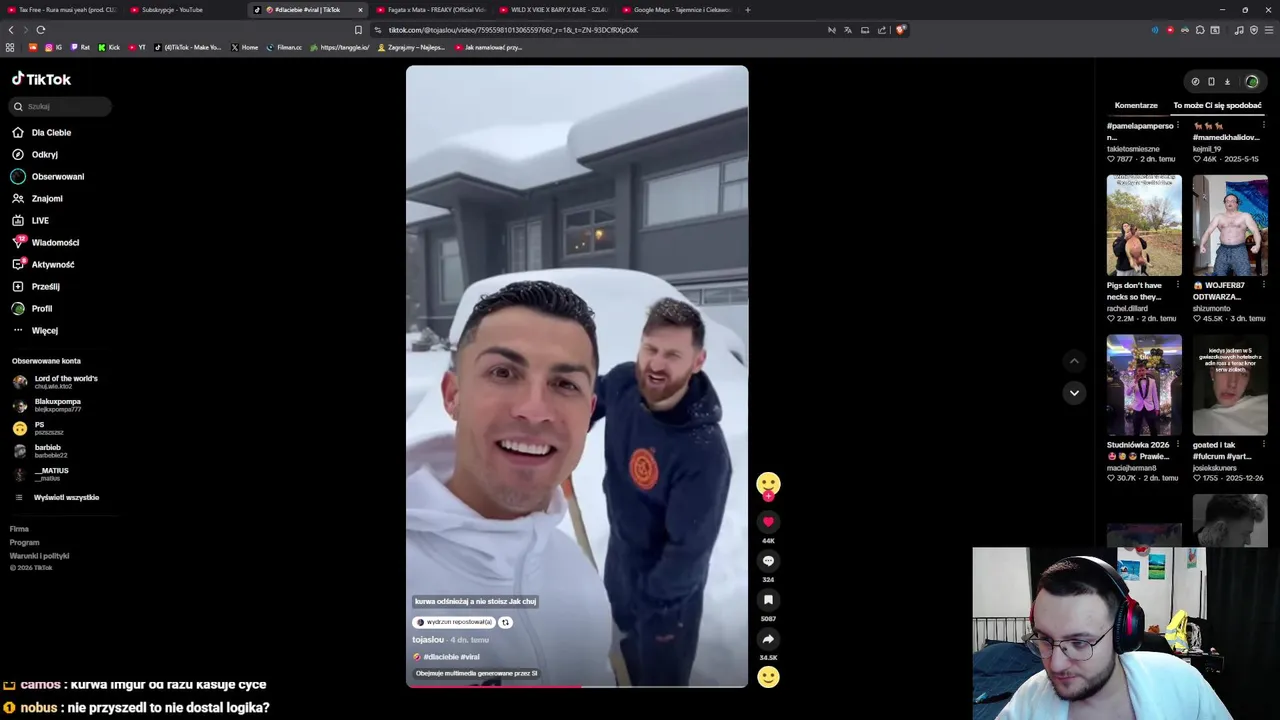Viewport: 1280px width, 720px height.
Task: Open Blakuxpompa followed account
Action: coord(47,405)
